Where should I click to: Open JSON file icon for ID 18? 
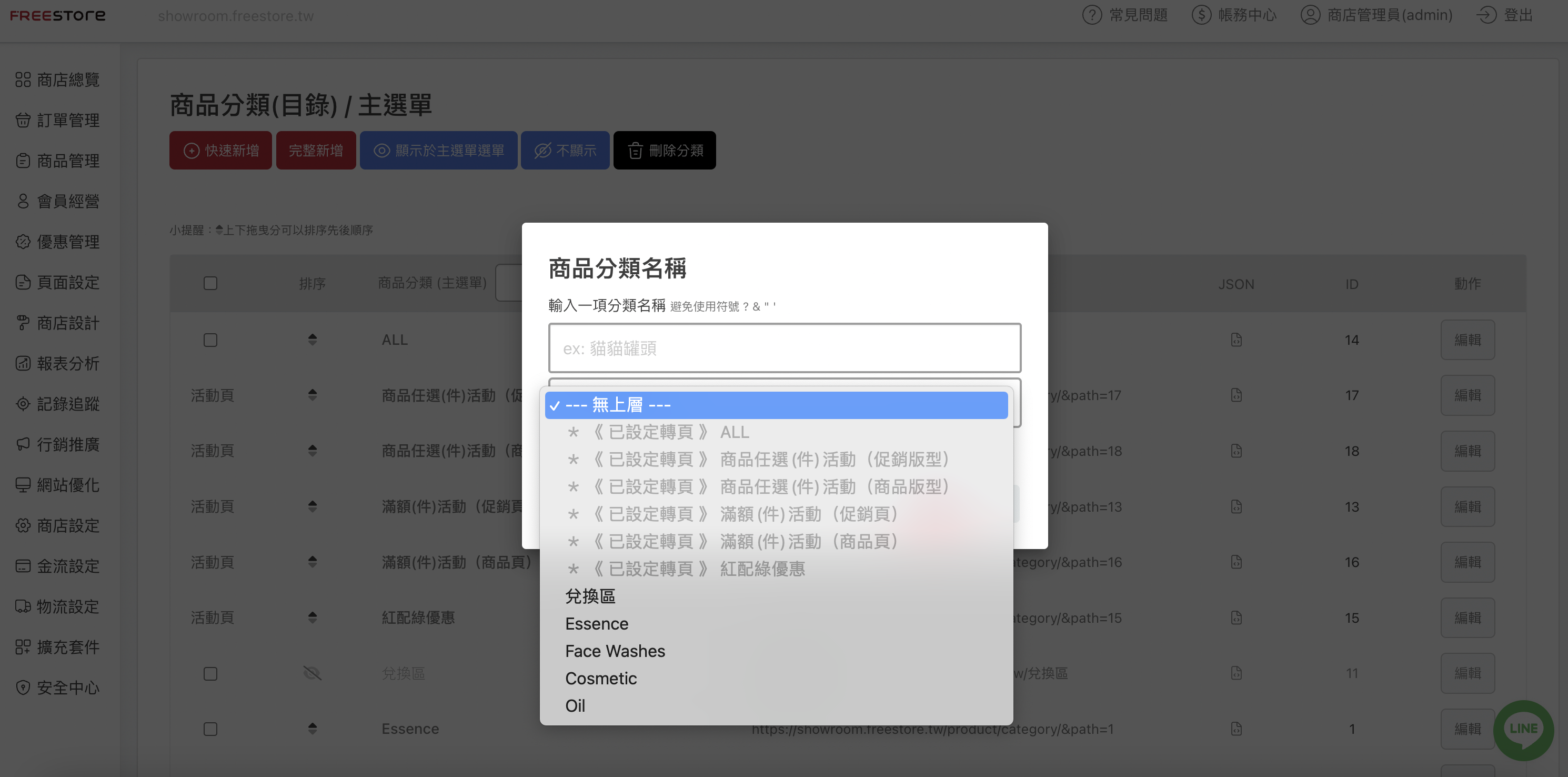coord(1237,451)
